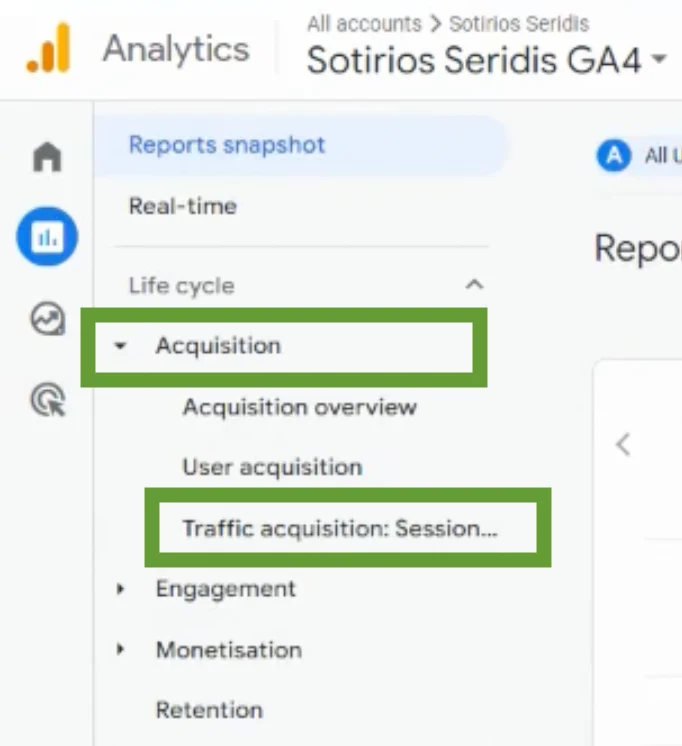Open the Explore icon in sidebar
682x746 pixels.
coord(48,318)
